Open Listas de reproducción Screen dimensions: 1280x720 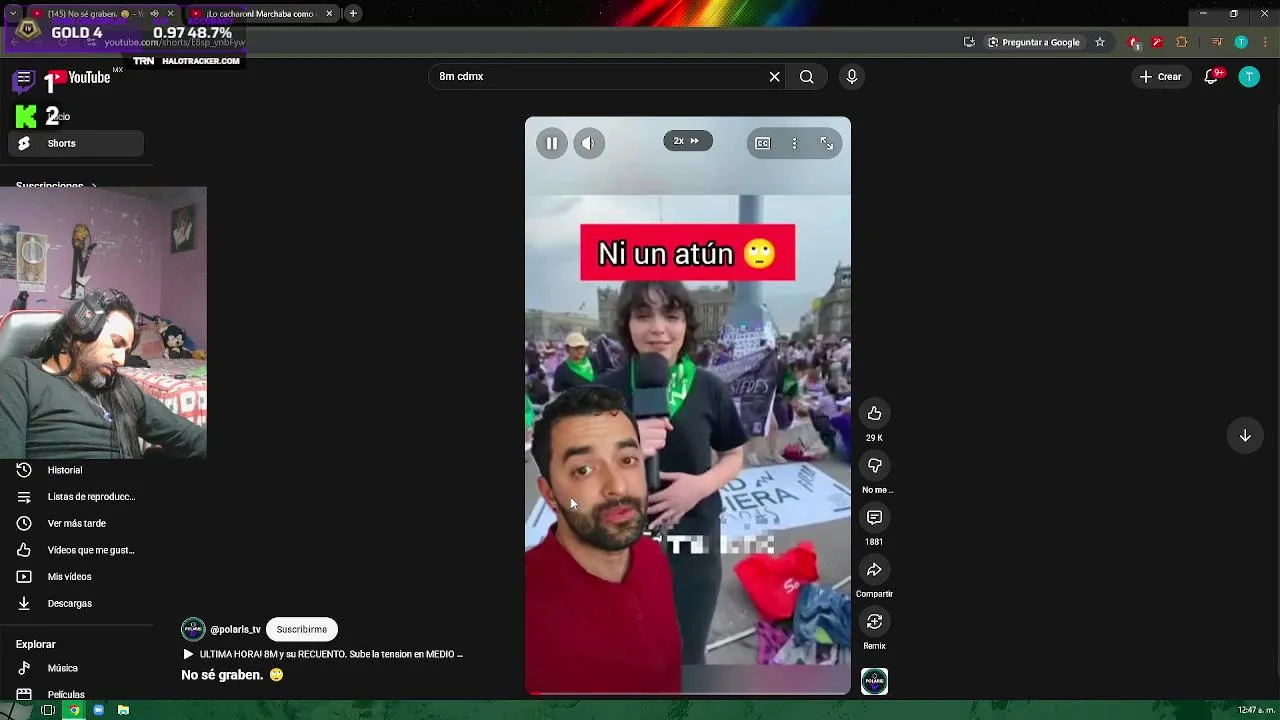[x=76, y=497]
